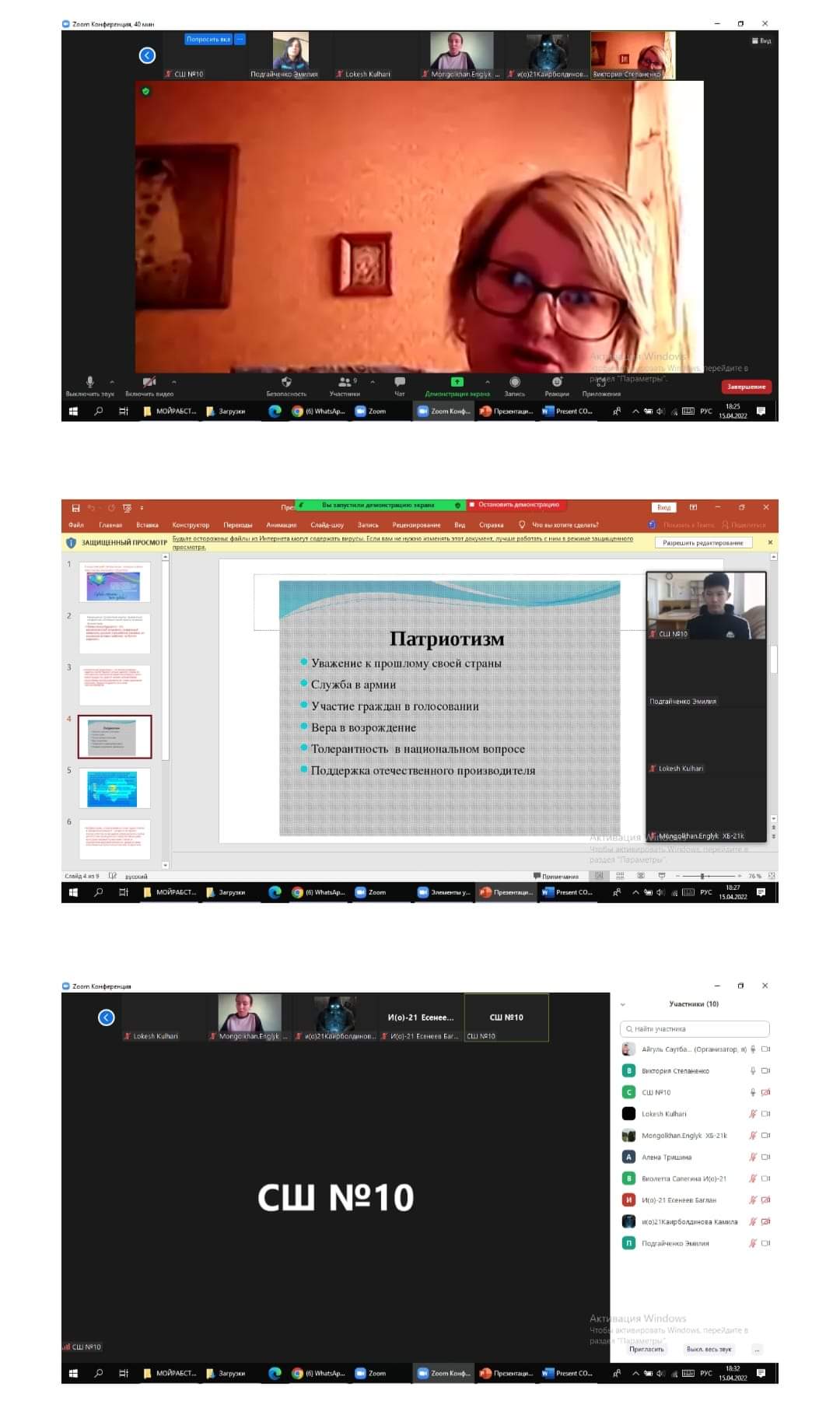Click the red Завершение button
Screen dimensions: 840x1401
tap(747, 387)
